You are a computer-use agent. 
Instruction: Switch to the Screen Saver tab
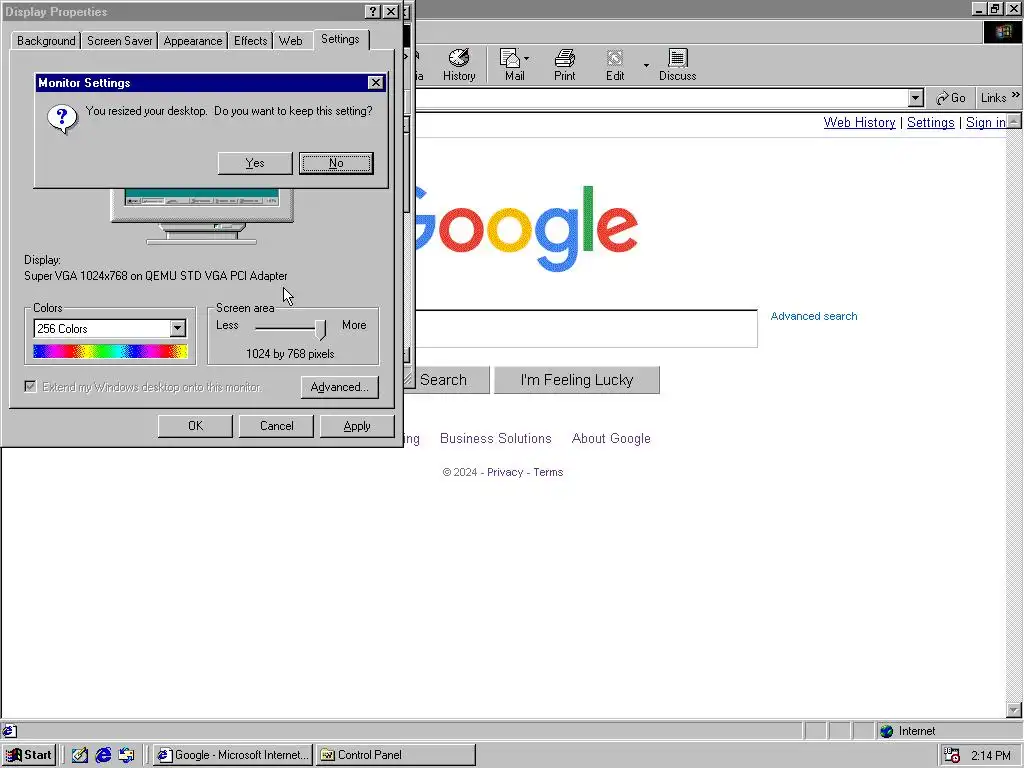click(120, 40)
